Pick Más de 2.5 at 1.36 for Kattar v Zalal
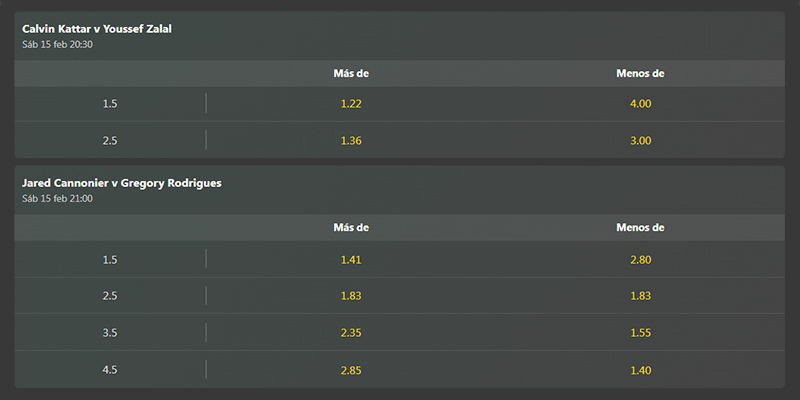Screen dimensions: 800x400 coord(351,140)
